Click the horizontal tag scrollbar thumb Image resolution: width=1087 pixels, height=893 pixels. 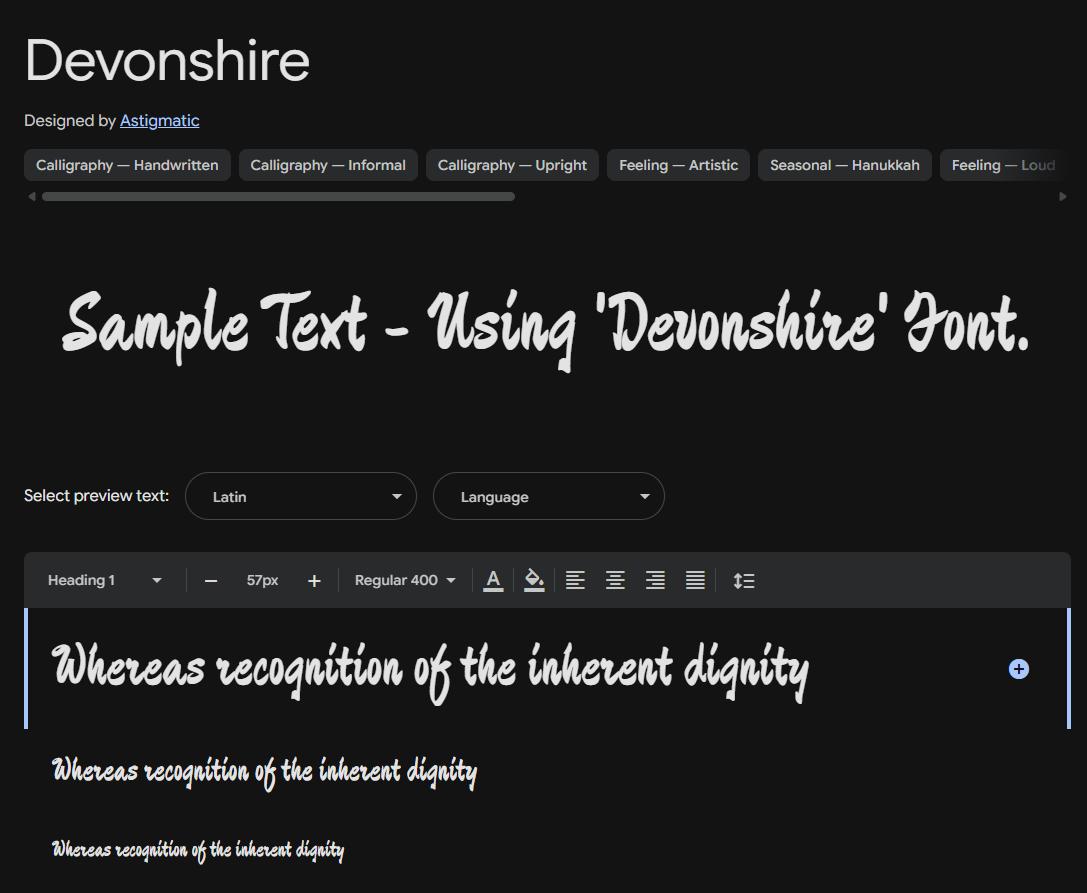pos(278,197)
